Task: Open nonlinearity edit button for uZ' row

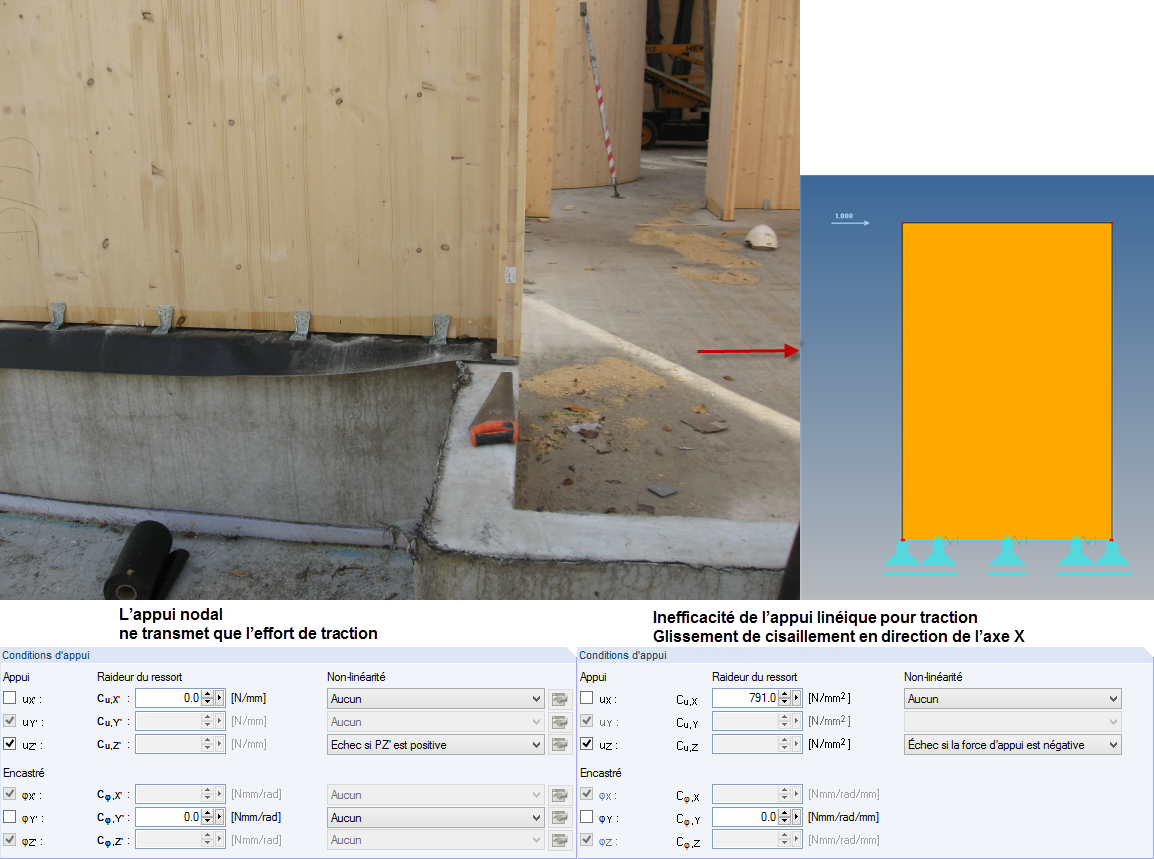Action: 559,744
